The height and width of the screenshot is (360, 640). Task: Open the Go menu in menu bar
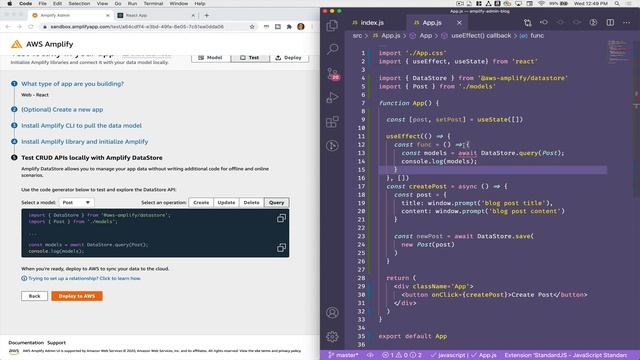click(x=118, y=3)
